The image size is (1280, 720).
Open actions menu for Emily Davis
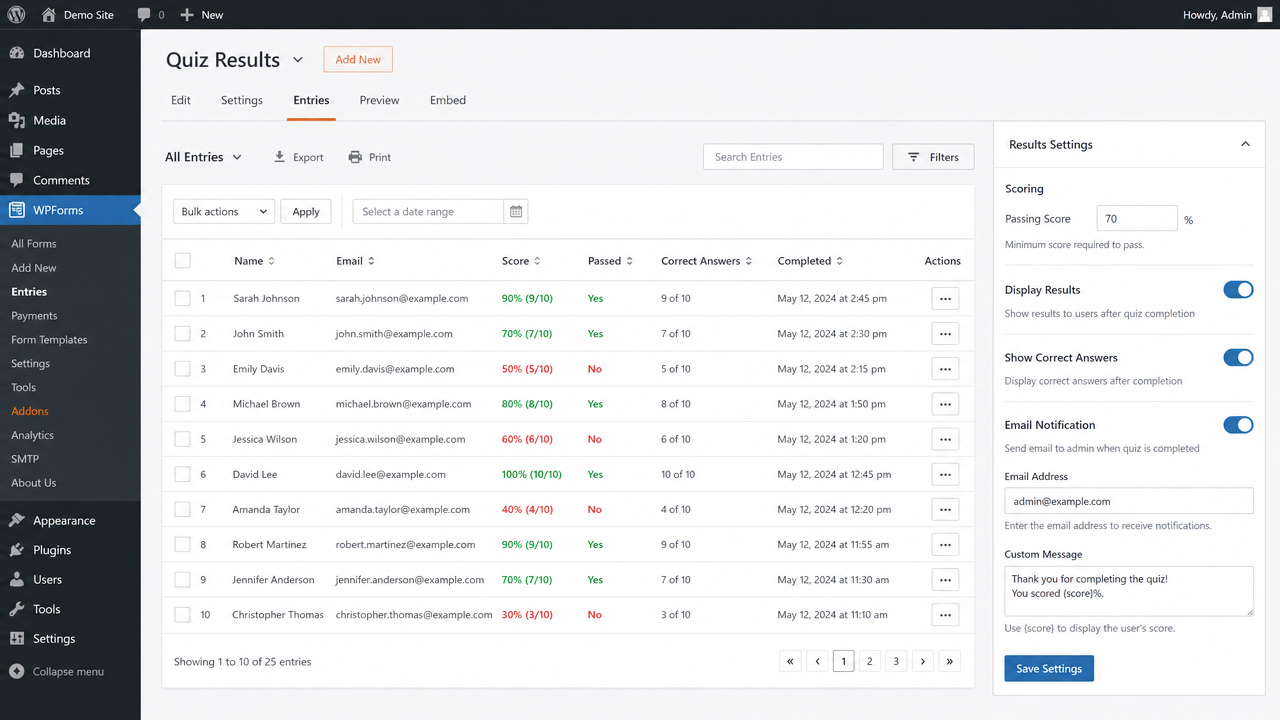pyautogui.click(x=945, y=369)
